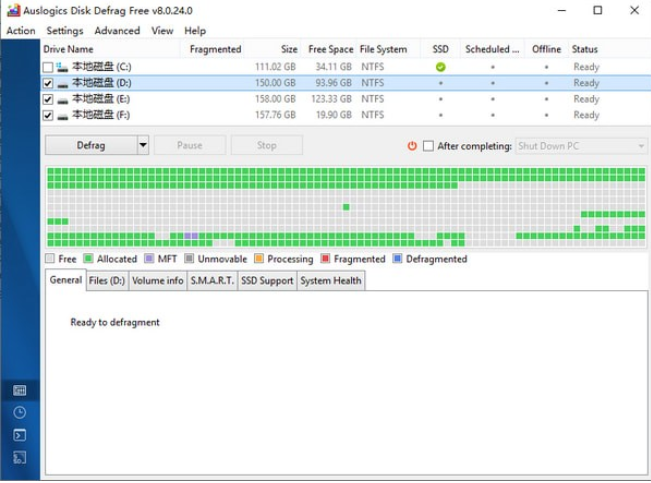Open the Advanced menu
651x483 pixels.
tap(117, 31)
